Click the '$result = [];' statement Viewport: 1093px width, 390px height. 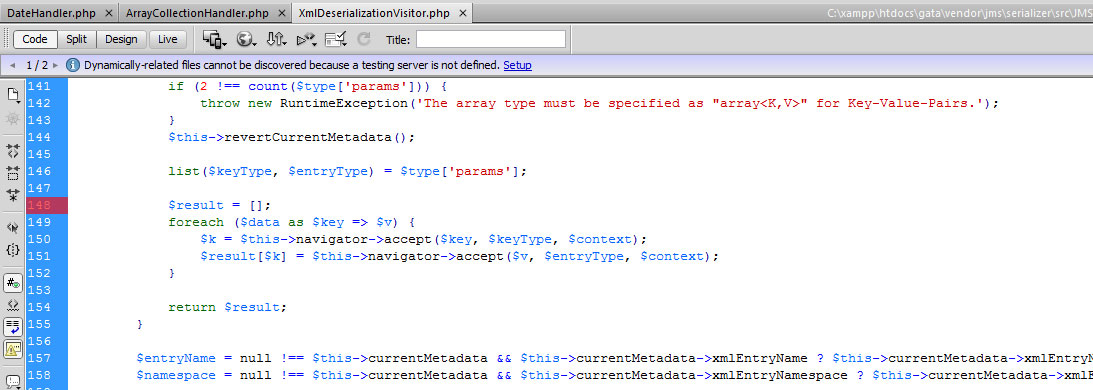(219, 205)
